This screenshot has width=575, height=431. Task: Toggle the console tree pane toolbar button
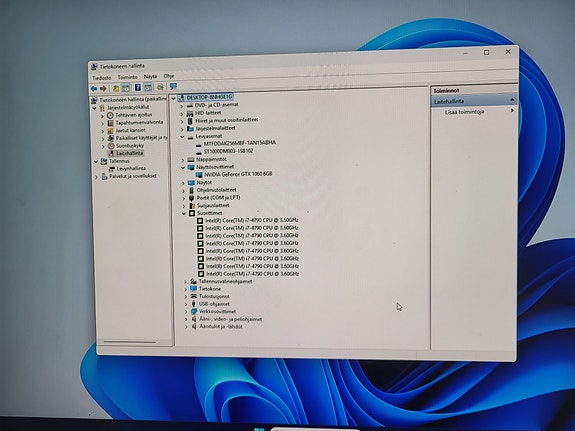tap(126, 88)
